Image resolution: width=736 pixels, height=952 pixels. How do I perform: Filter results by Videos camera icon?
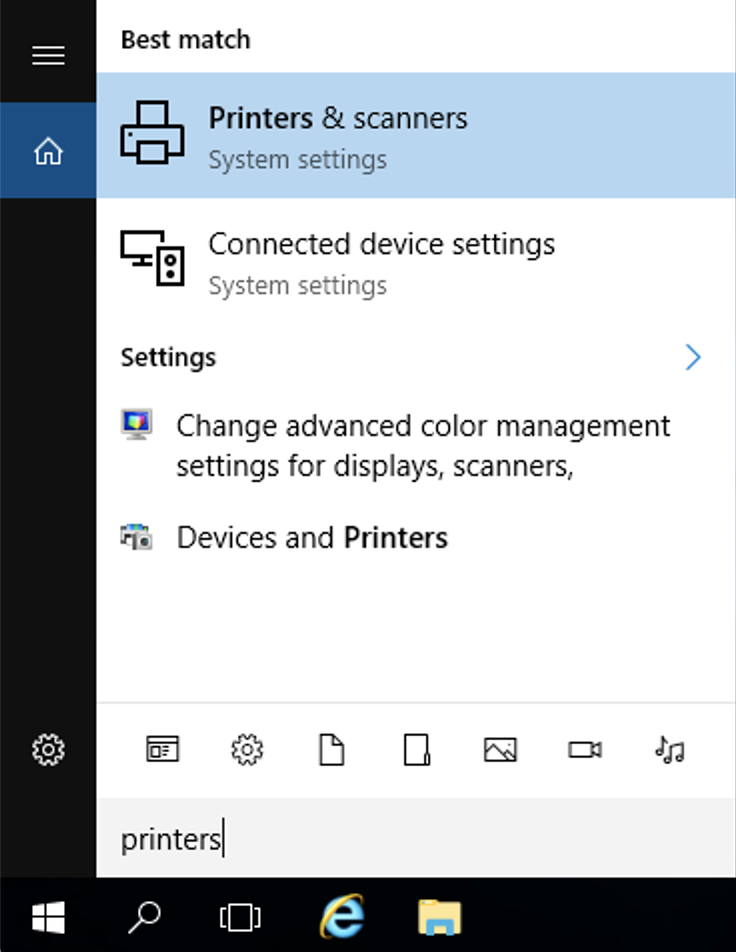585,749
